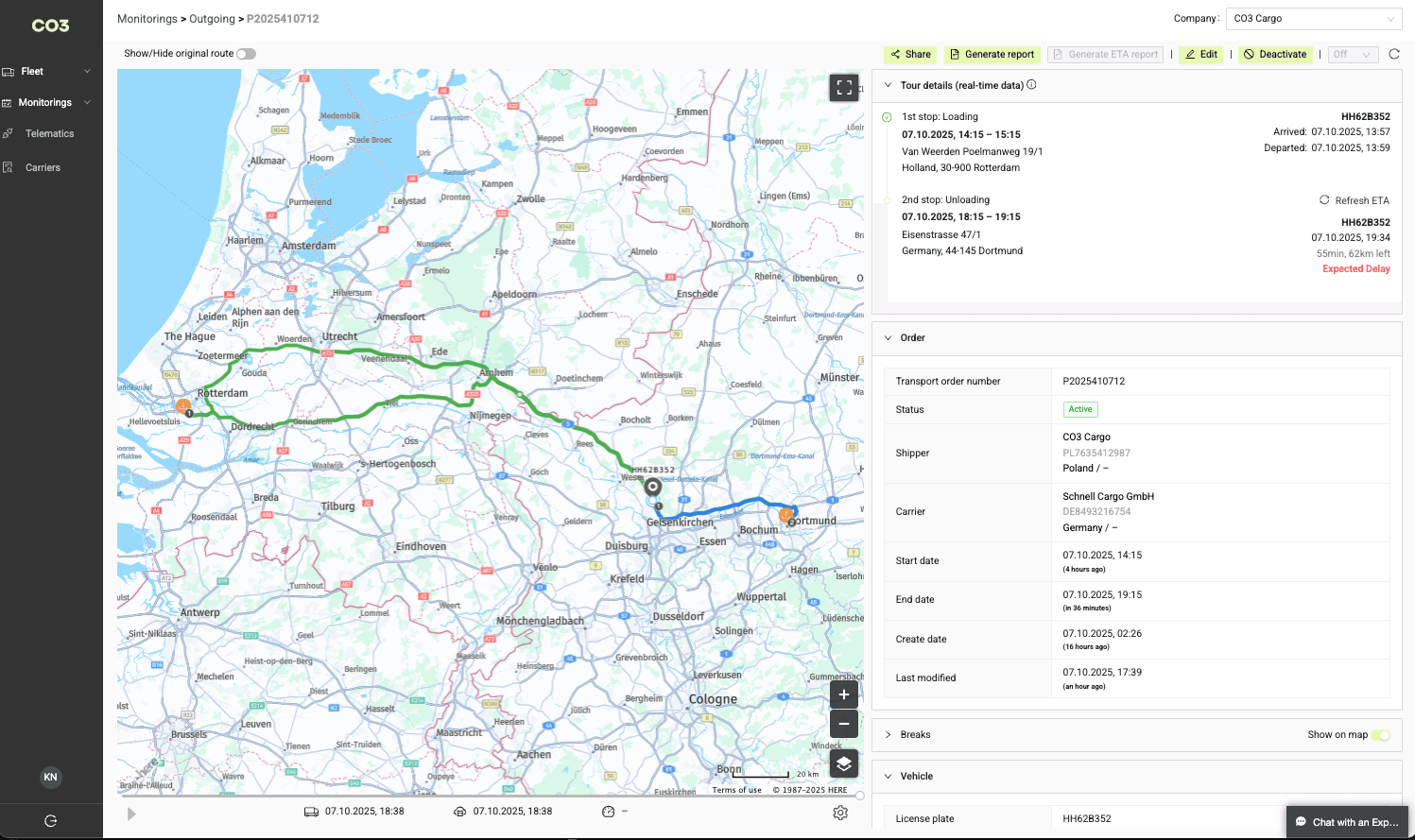Click the Refresh ETA link
1415x840 pixels.
click(x=1355, y=199)
